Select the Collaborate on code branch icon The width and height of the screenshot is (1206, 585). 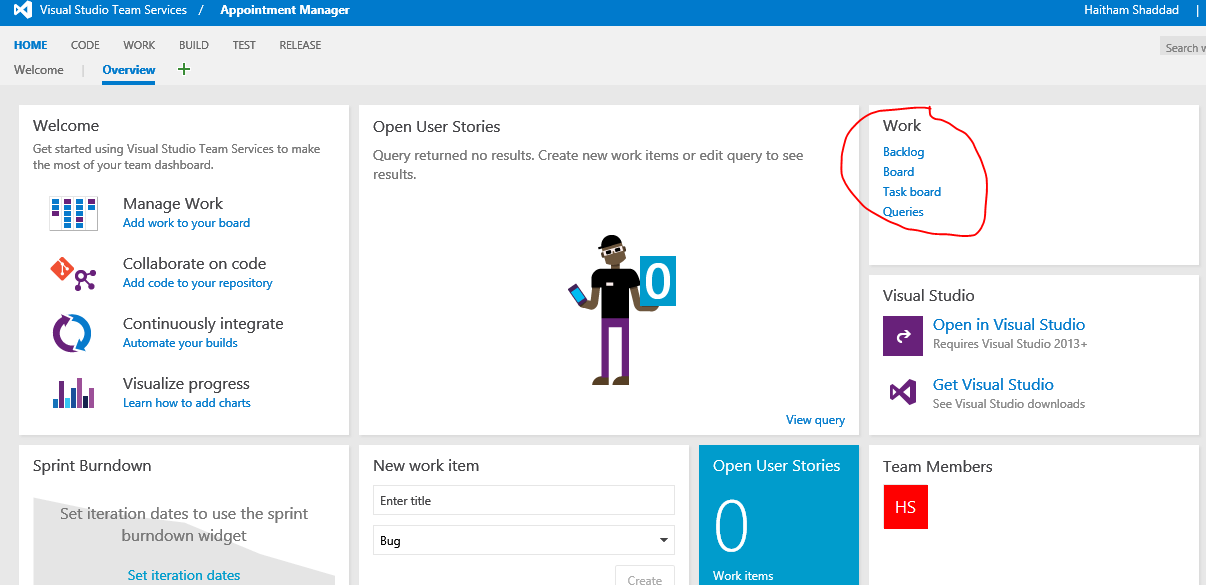[x=73, y=272]
